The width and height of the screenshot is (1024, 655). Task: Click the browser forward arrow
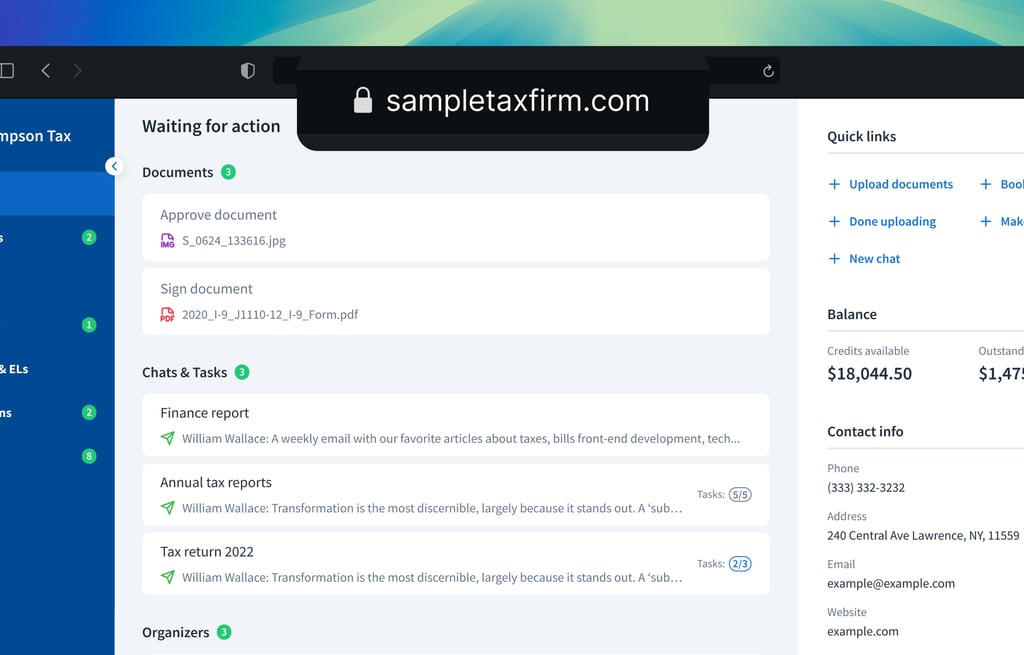78,71
